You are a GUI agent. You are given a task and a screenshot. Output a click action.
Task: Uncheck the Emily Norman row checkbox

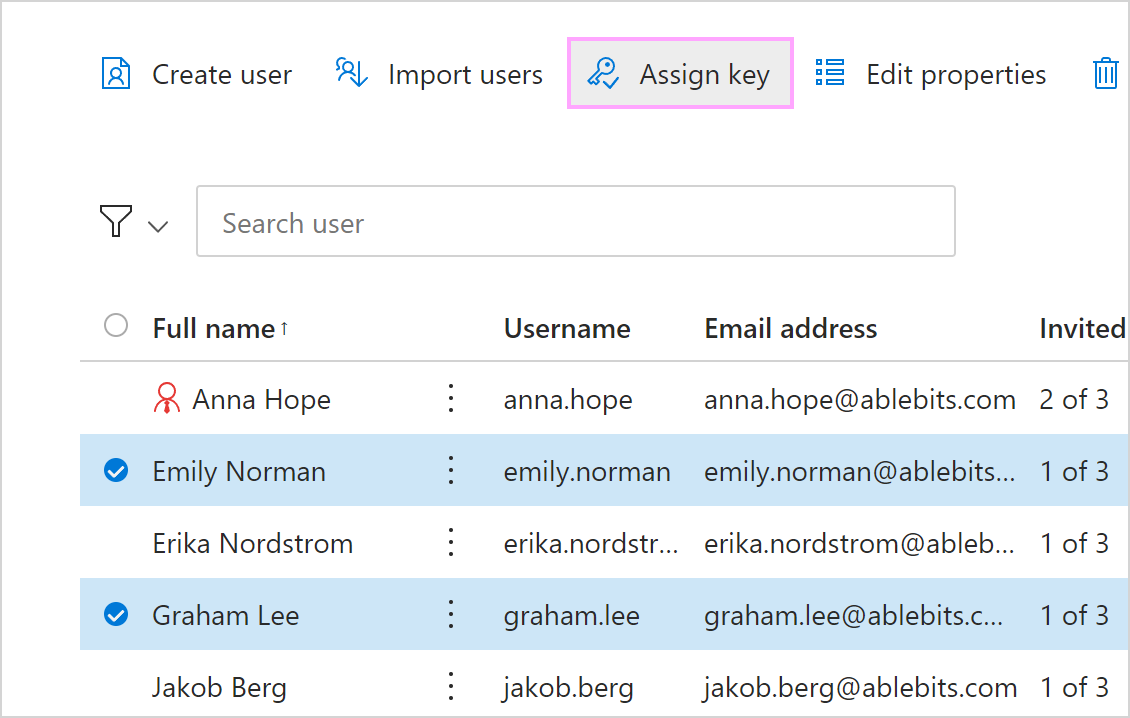point(116,470)
